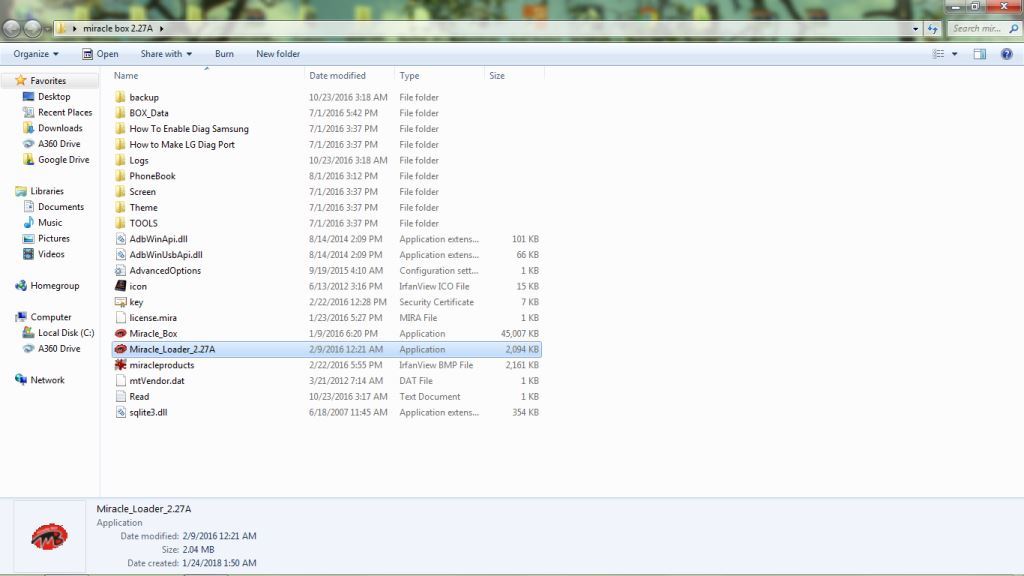Screen dimensions: 1024x576
Task: Expand the change view options arrow
Action: point(955,54)
